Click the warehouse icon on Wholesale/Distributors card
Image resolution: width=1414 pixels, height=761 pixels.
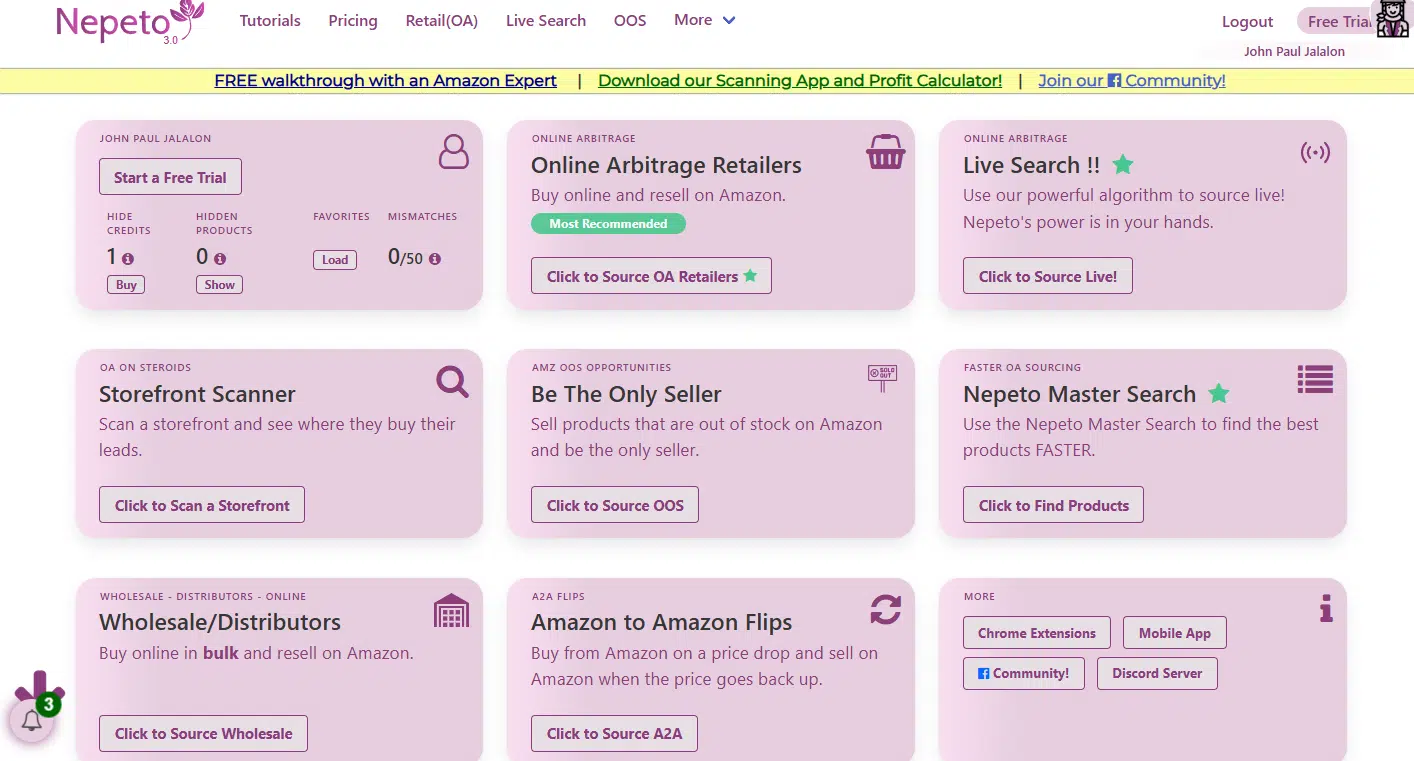[x=451, y=610]
